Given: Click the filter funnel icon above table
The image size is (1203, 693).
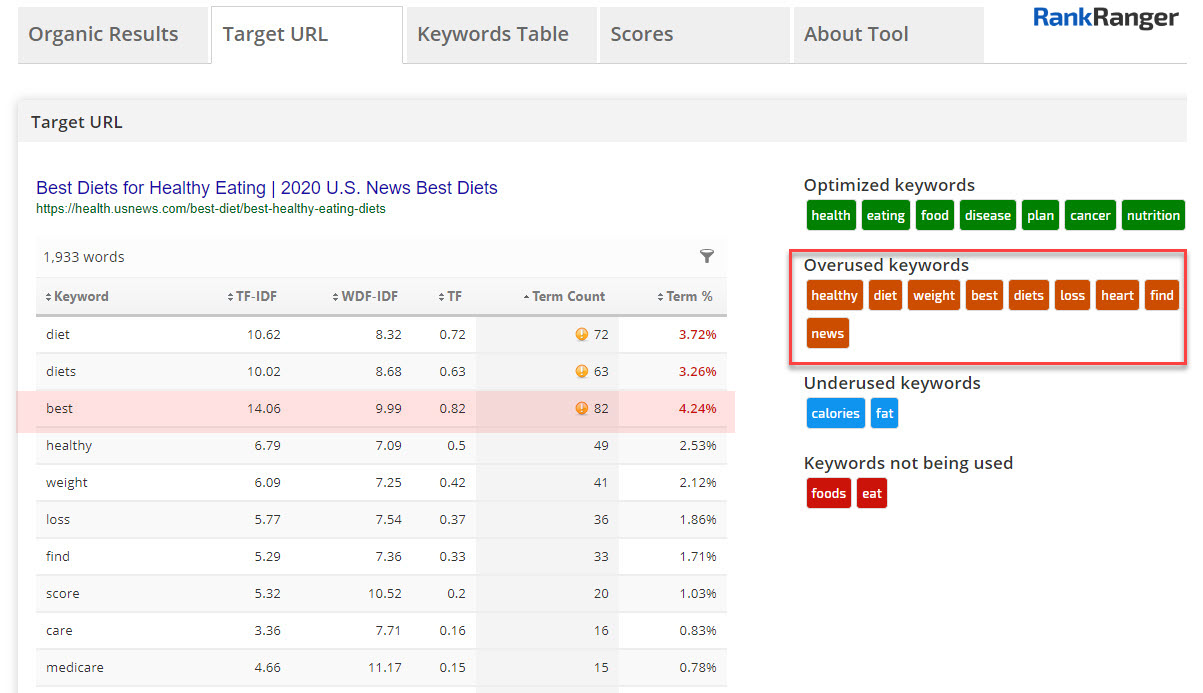Looking at the screenshot, I should 707,257.
